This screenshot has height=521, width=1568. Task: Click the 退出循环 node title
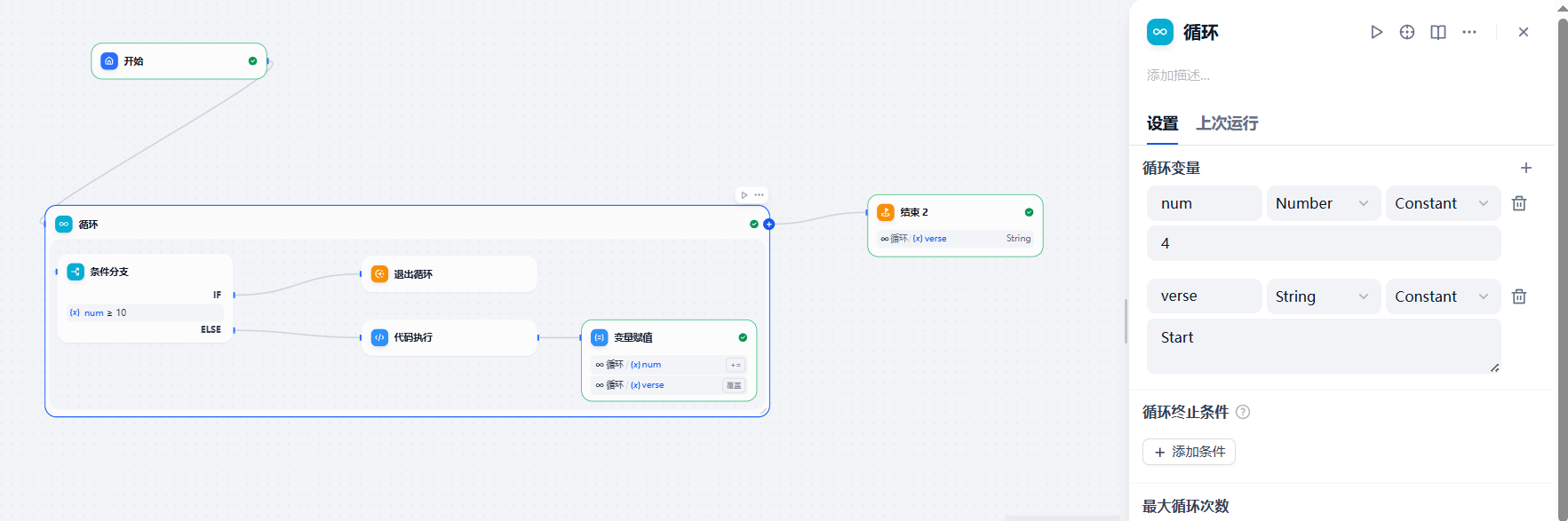click(413, 274)
